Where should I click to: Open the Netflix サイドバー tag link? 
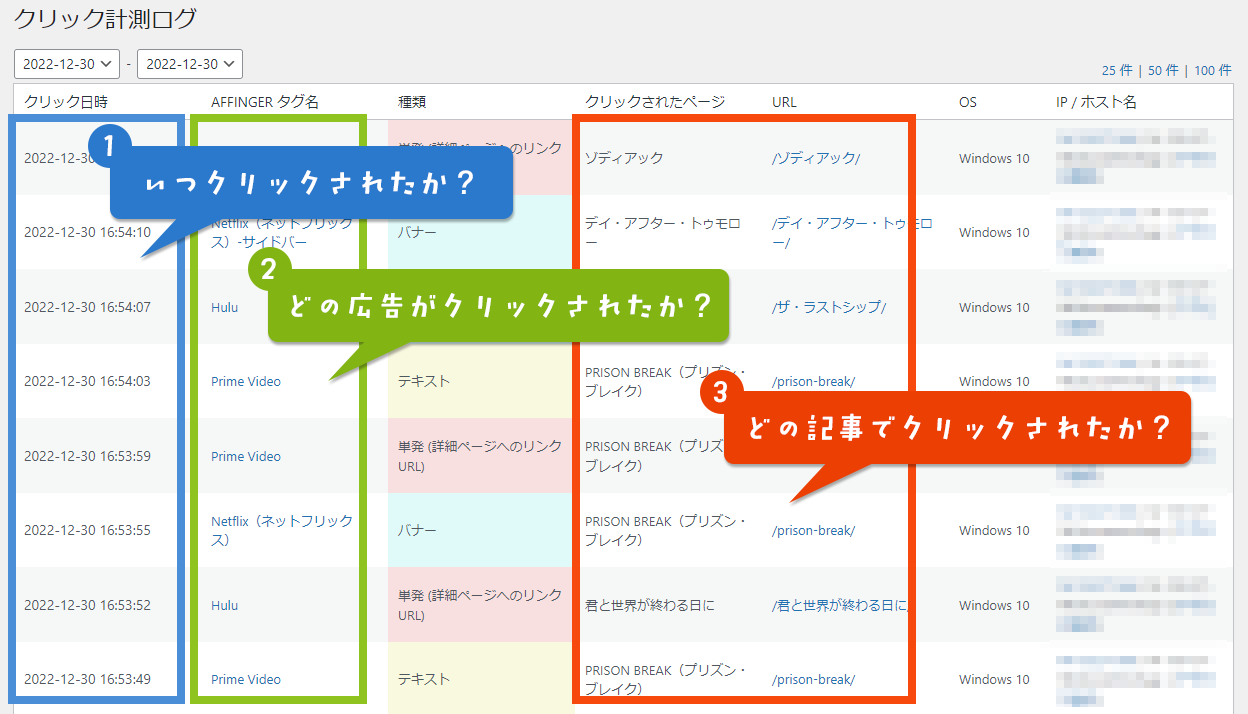[281, 233]
